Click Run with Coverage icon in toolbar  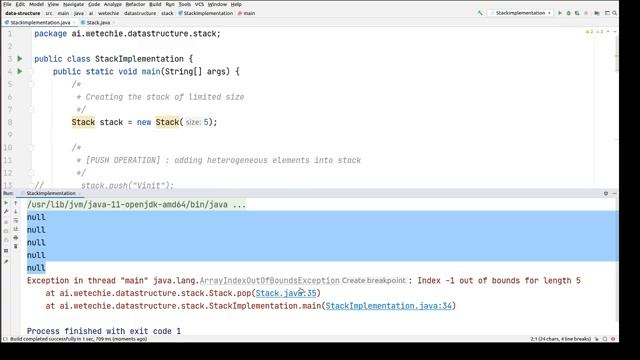[577, 13]
